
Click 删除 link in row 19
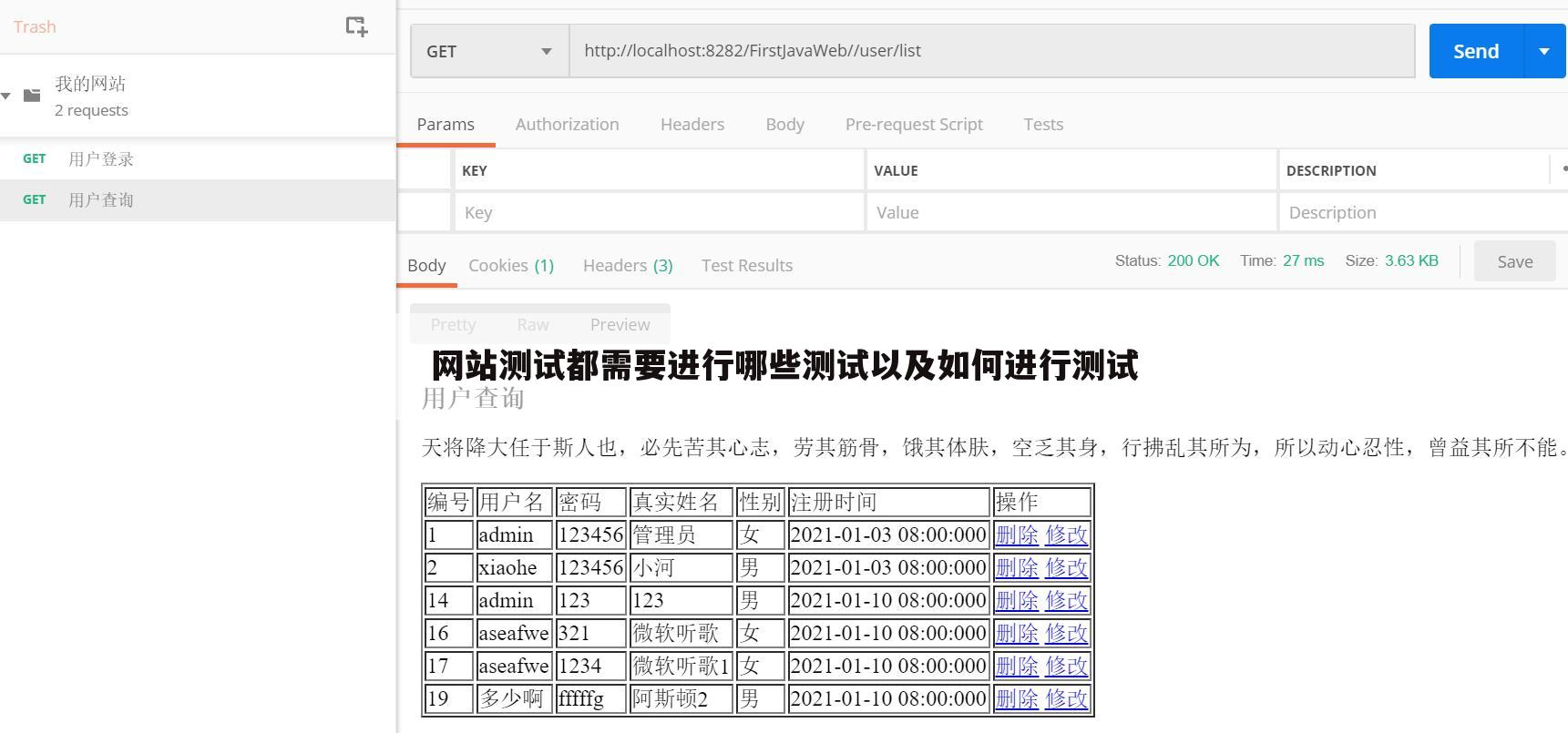1017,698
